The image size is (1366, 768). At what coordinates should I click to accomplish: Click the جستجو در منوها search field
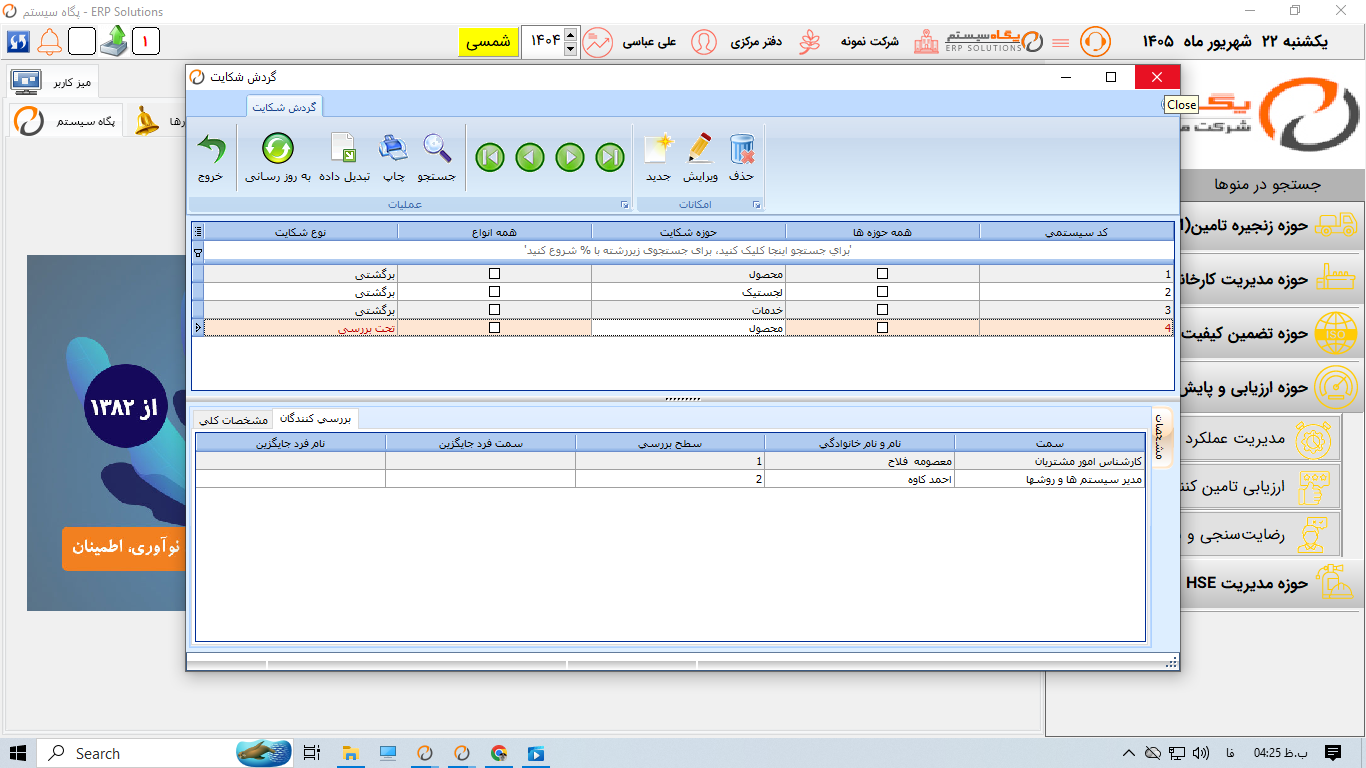(1205, 184)
